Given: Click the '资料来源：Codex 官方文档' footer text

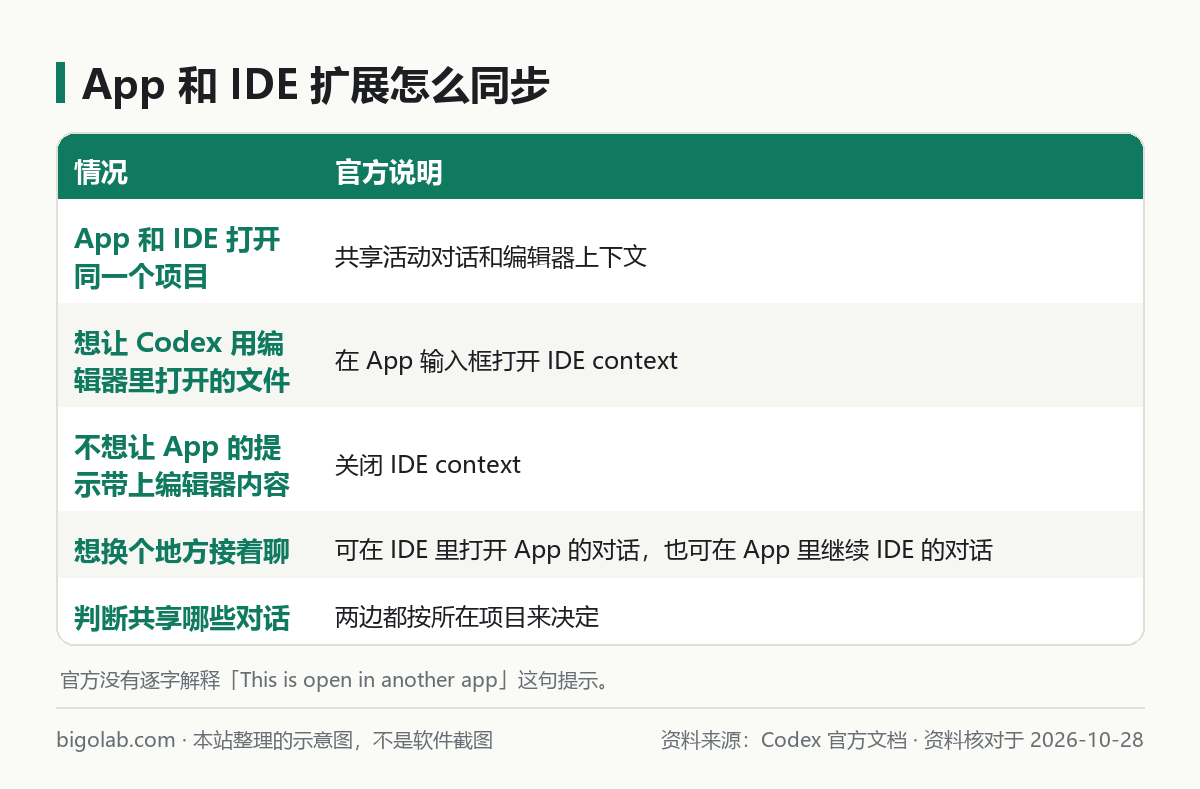Looking at the screenshot, I should pos(783,741).
